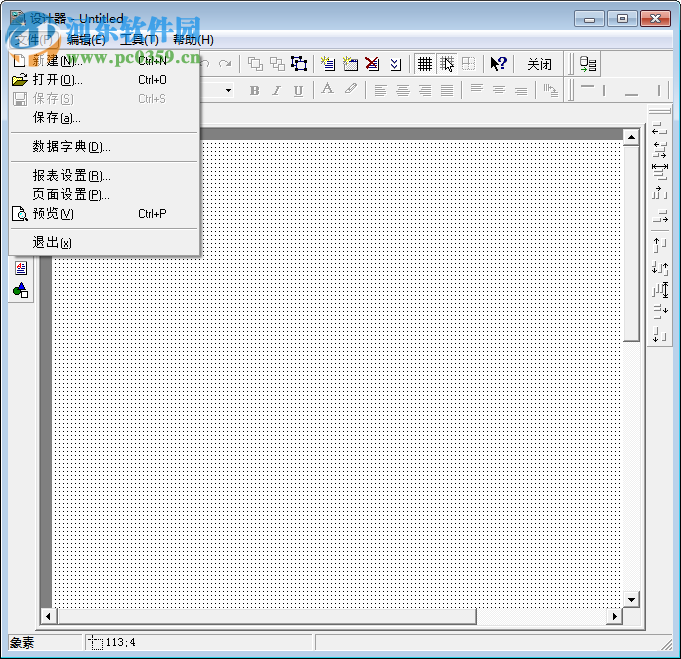The image size is (681, 659).
Task: Click the horizontal scrollbar right arrow
Action: (614, 616)
